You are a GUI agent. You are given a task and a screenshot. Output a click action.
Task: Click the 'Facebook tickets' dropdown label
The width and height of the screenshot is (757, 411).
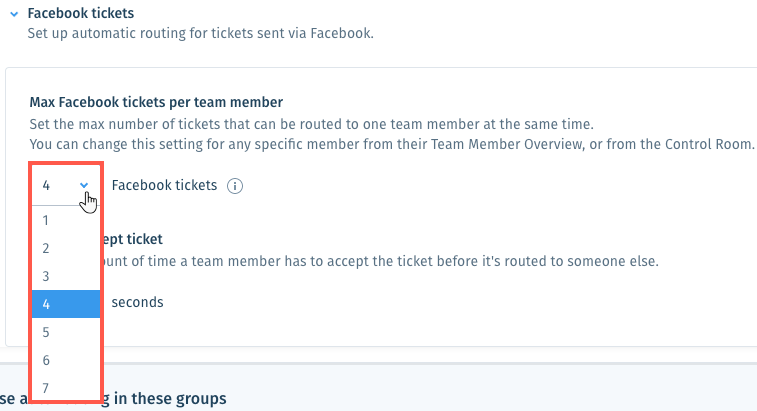pyautogui.click(x=164, y=185)
